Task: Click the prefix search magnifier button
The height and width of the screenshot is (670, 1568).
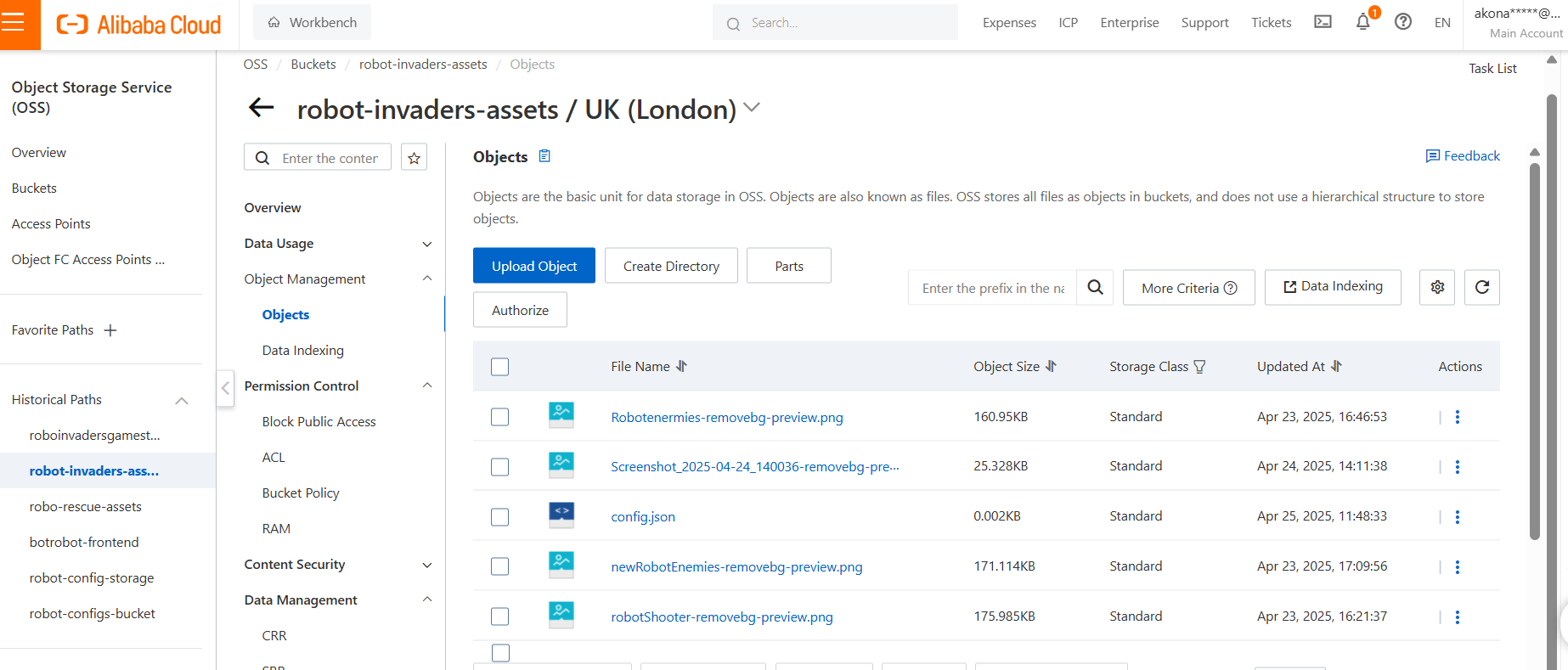Action: click(x=1096, y=288)
